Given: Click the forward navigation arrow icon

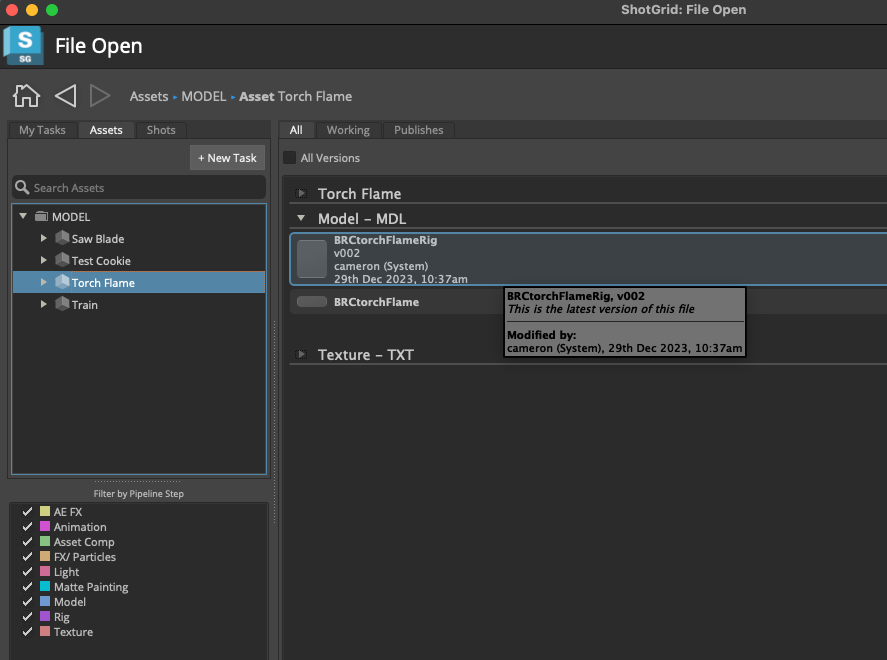Looking at the screenshot, I should click(100, 96).
